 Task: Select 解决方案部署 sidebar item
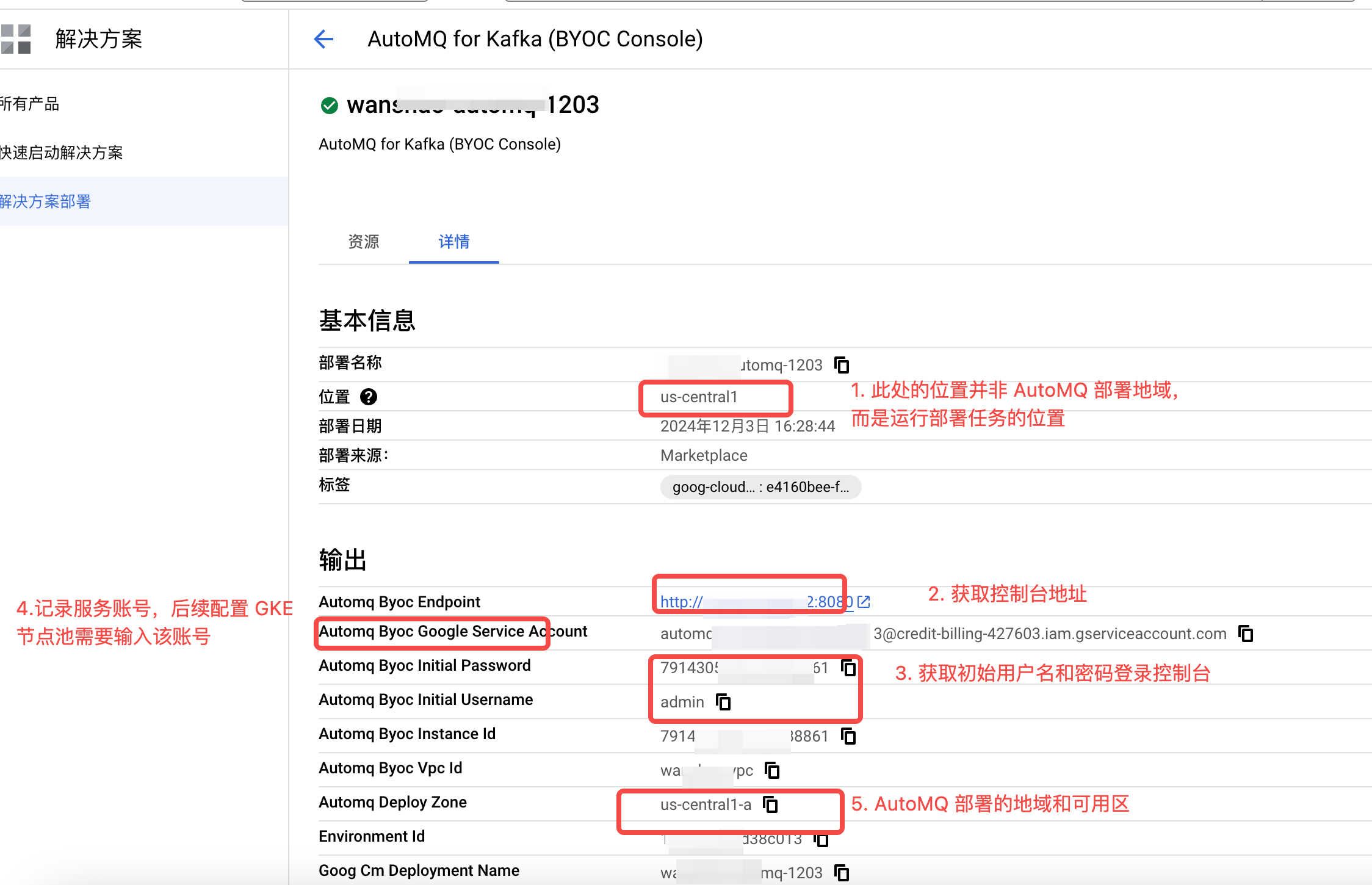tap(46, 201)
